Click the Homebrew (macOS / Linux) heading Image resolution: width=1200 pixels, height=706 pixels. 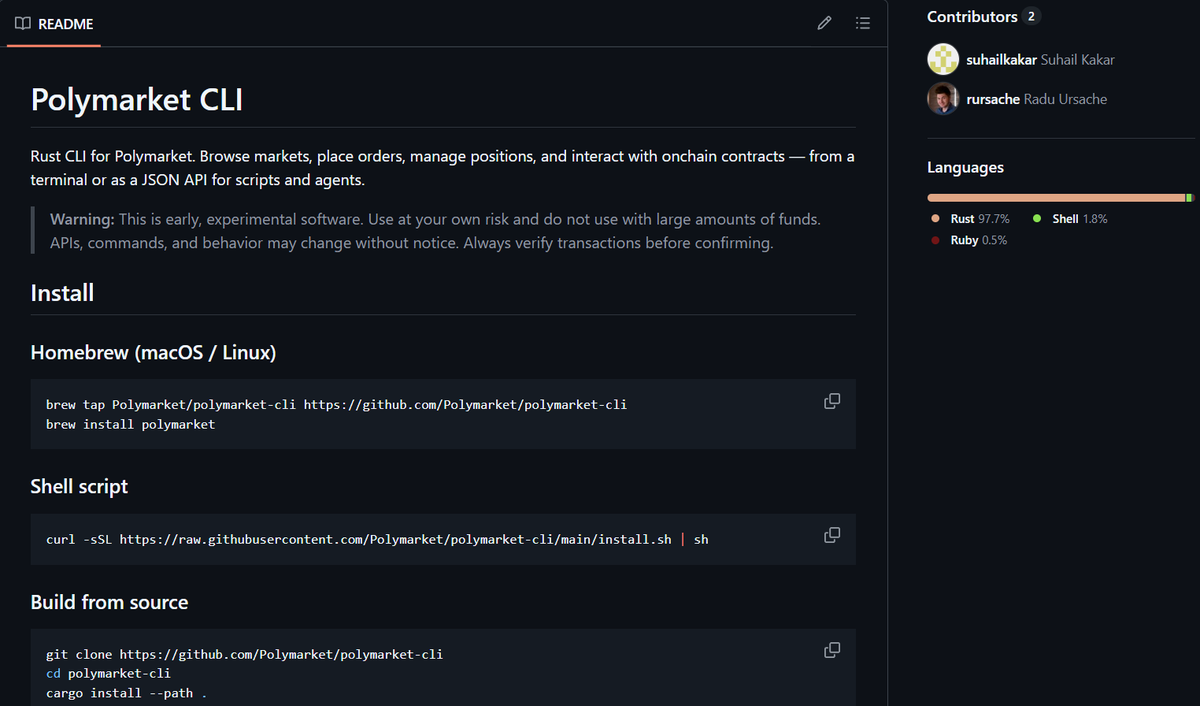(x=153, y=353)
